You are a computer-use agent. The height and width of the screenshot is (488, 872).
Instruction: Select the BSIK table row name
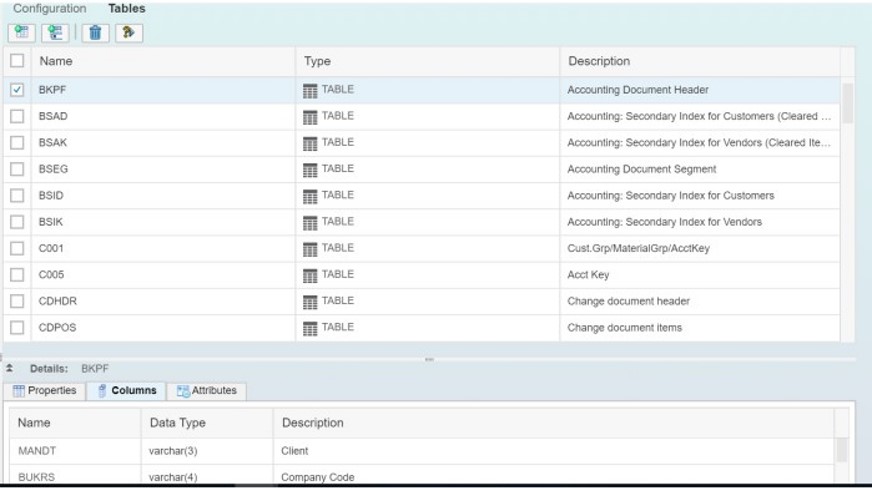coord(51,222)
